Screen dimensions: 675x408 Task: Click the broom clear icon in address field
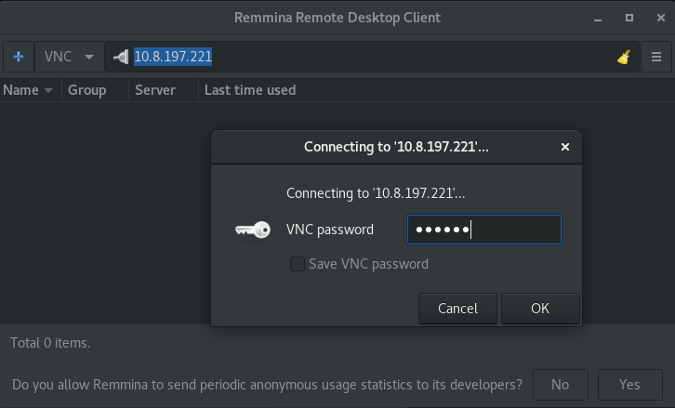pos(624,57)
